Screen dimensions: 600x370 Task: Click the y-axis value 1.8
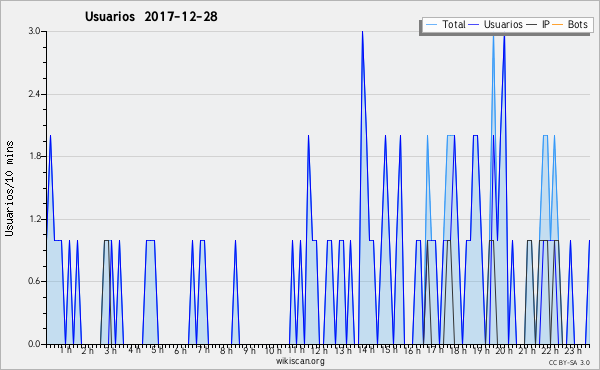pos(34,156)
